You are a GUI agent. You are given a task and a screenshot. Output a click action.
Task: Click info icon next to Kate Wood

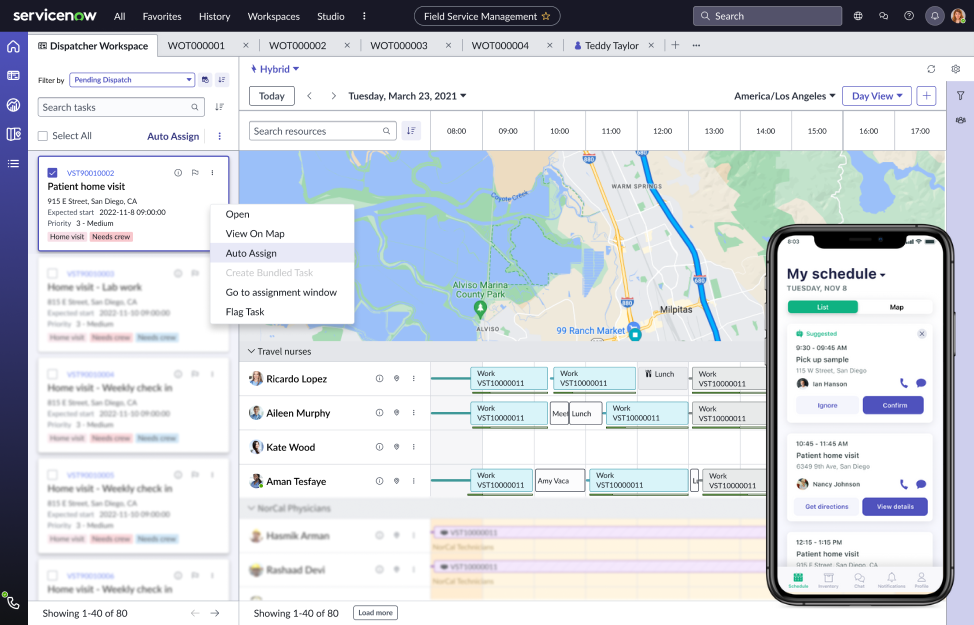(379, 447)
